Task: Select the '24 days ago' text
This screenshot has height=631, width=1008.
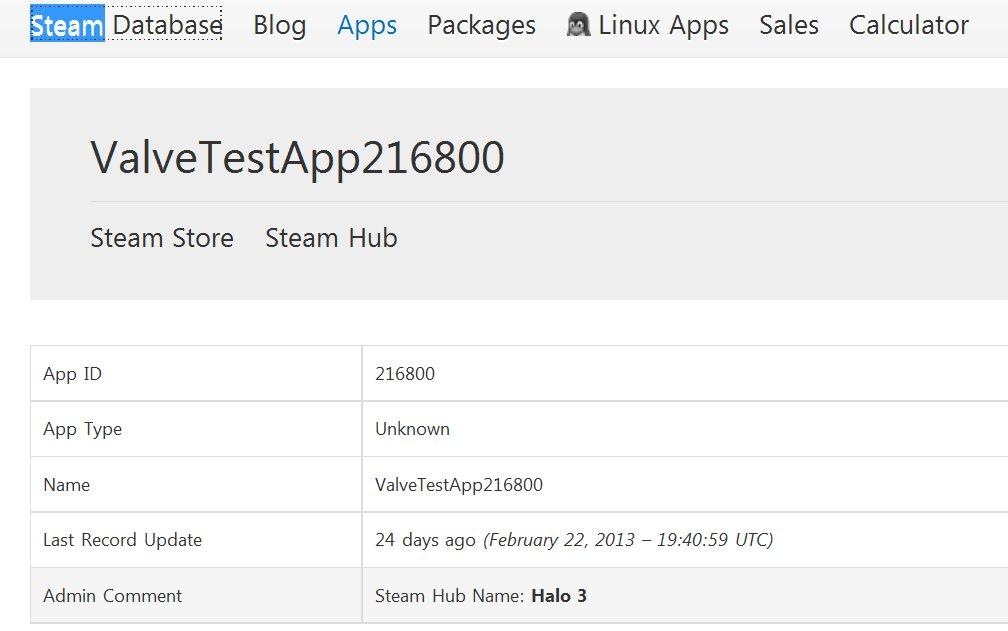Action: click(x=426, y=540)
